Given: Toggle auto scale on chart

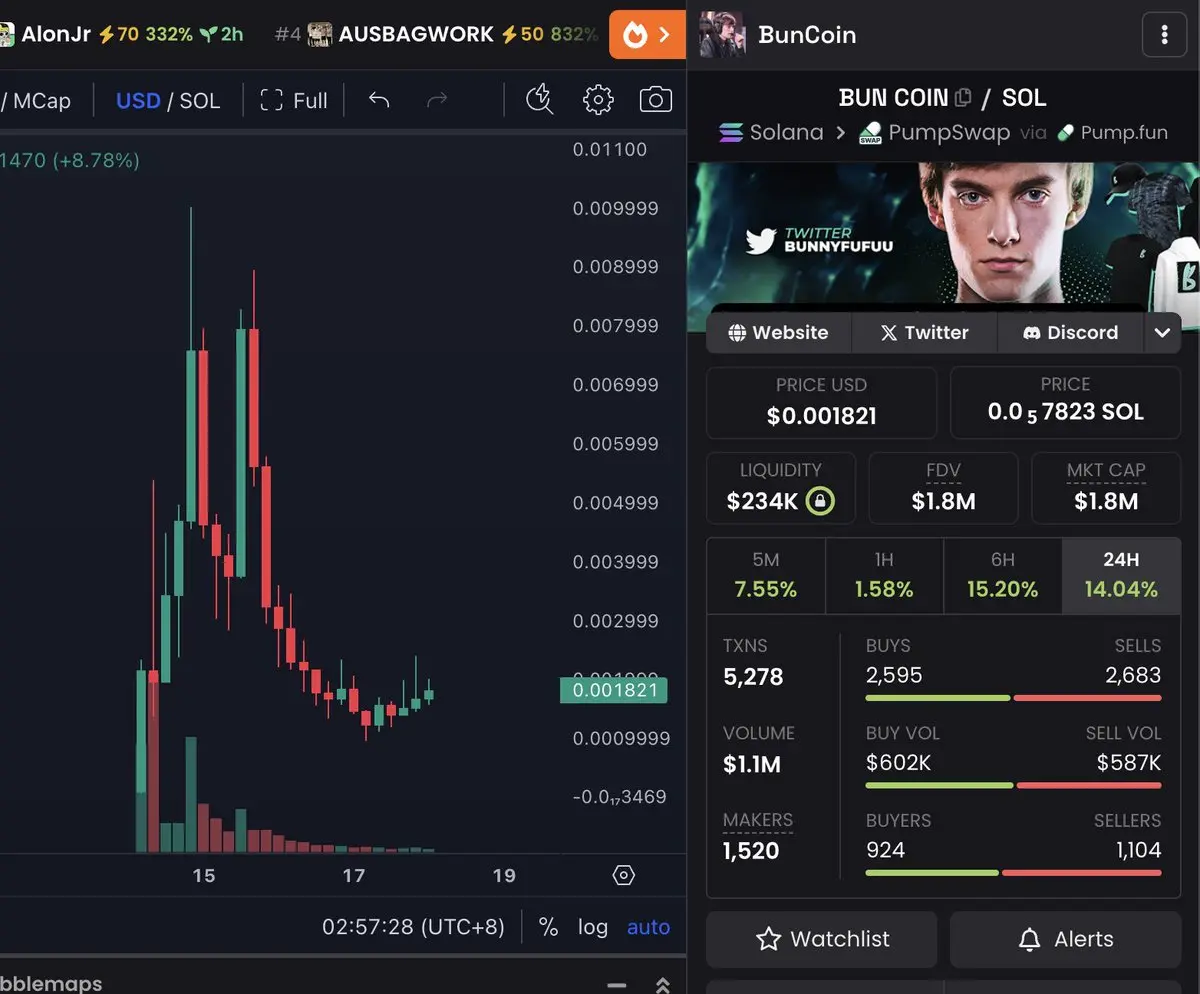Looking at the screenshot, I should coord(648,927).
